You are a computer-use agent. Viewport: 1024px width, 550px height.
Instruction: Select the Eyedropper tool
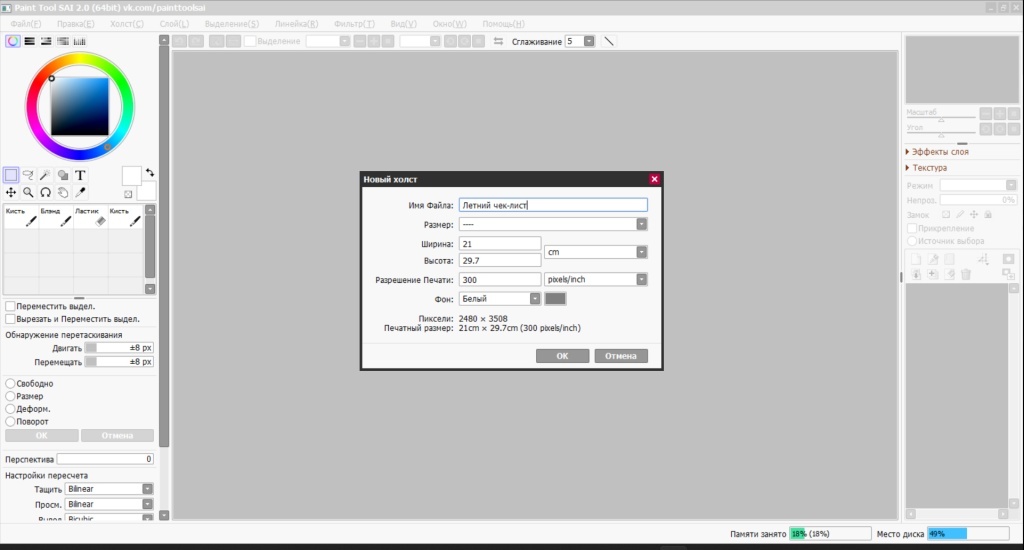80,192
